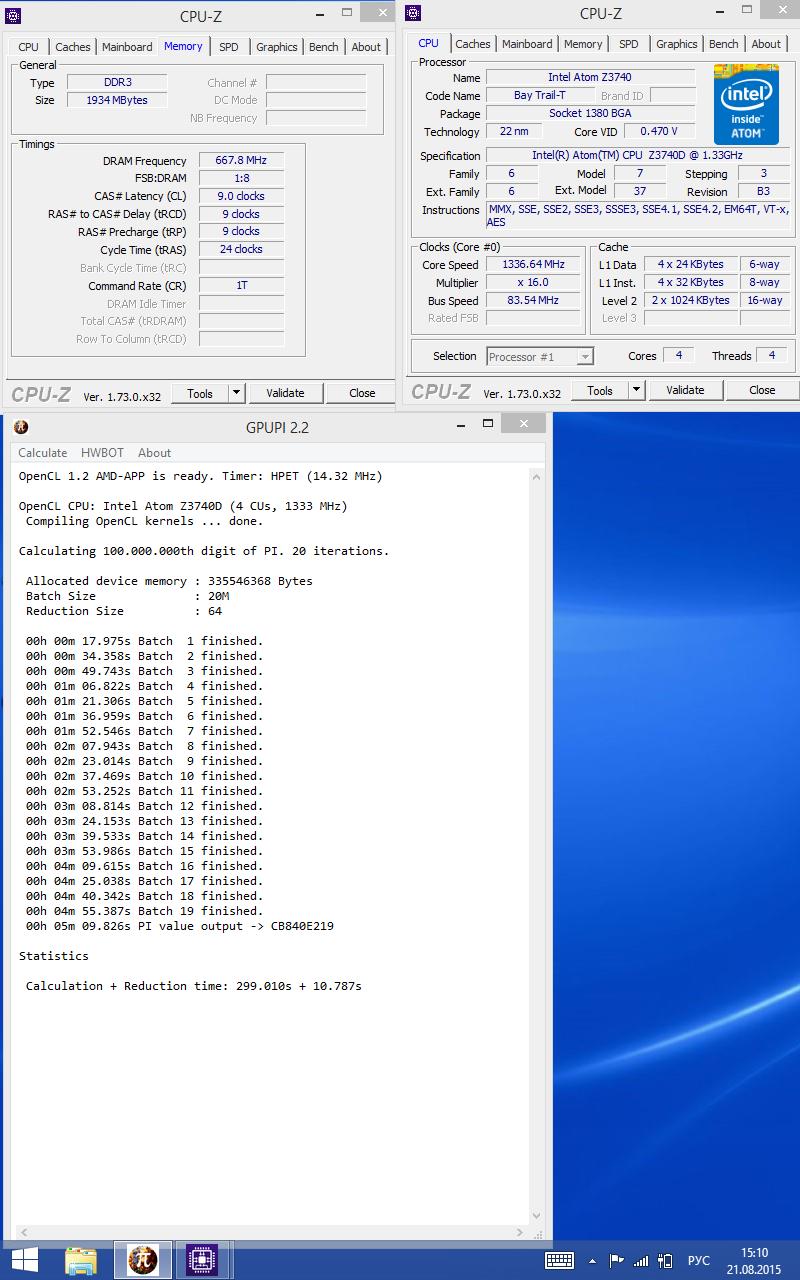Viewport: 800px width, 1280px height.
Task: Switch to Mainboard tab in Memory CPU-Z window
Action: pyautogui.click(x=127, y=47)
